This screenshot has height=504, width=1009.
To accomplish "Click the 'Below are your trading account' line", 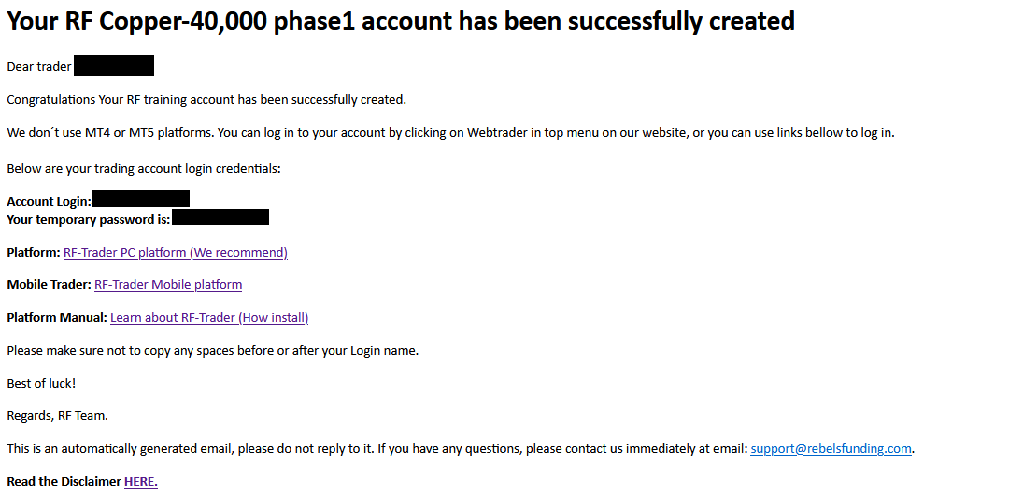I will point(143,169).
